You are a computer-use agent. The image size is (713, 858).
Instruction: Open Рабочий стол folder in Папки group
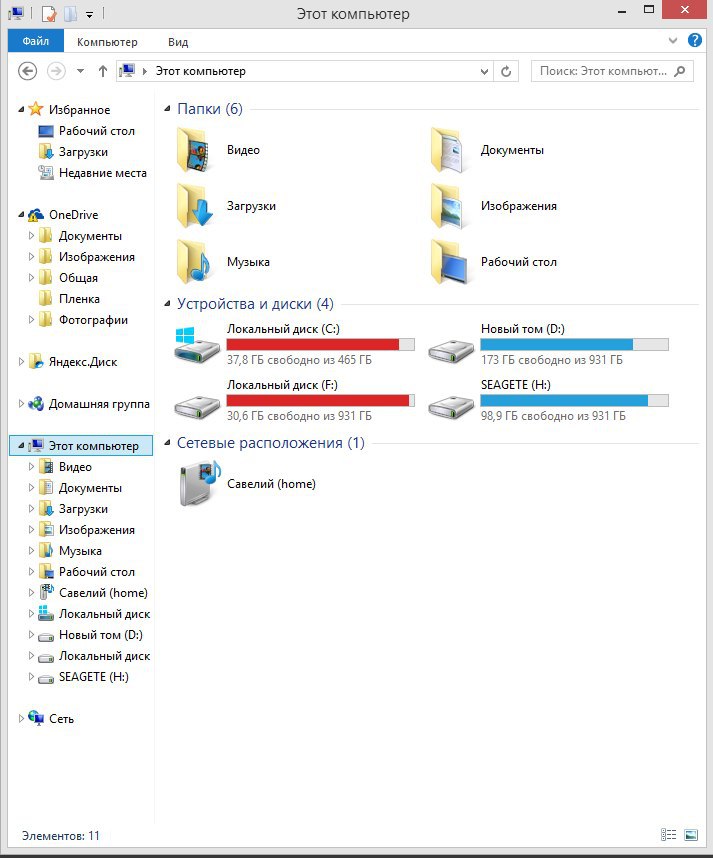[449, 262]
